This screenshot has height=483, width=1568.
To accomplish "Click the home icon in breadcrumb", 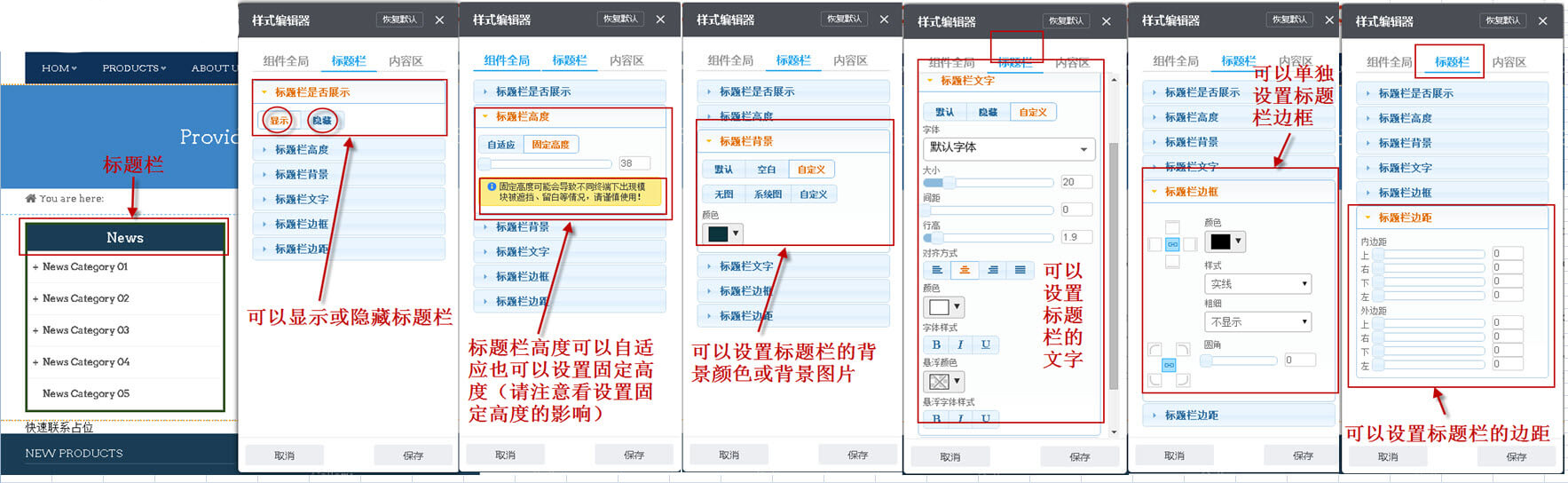I will (31, 198).
